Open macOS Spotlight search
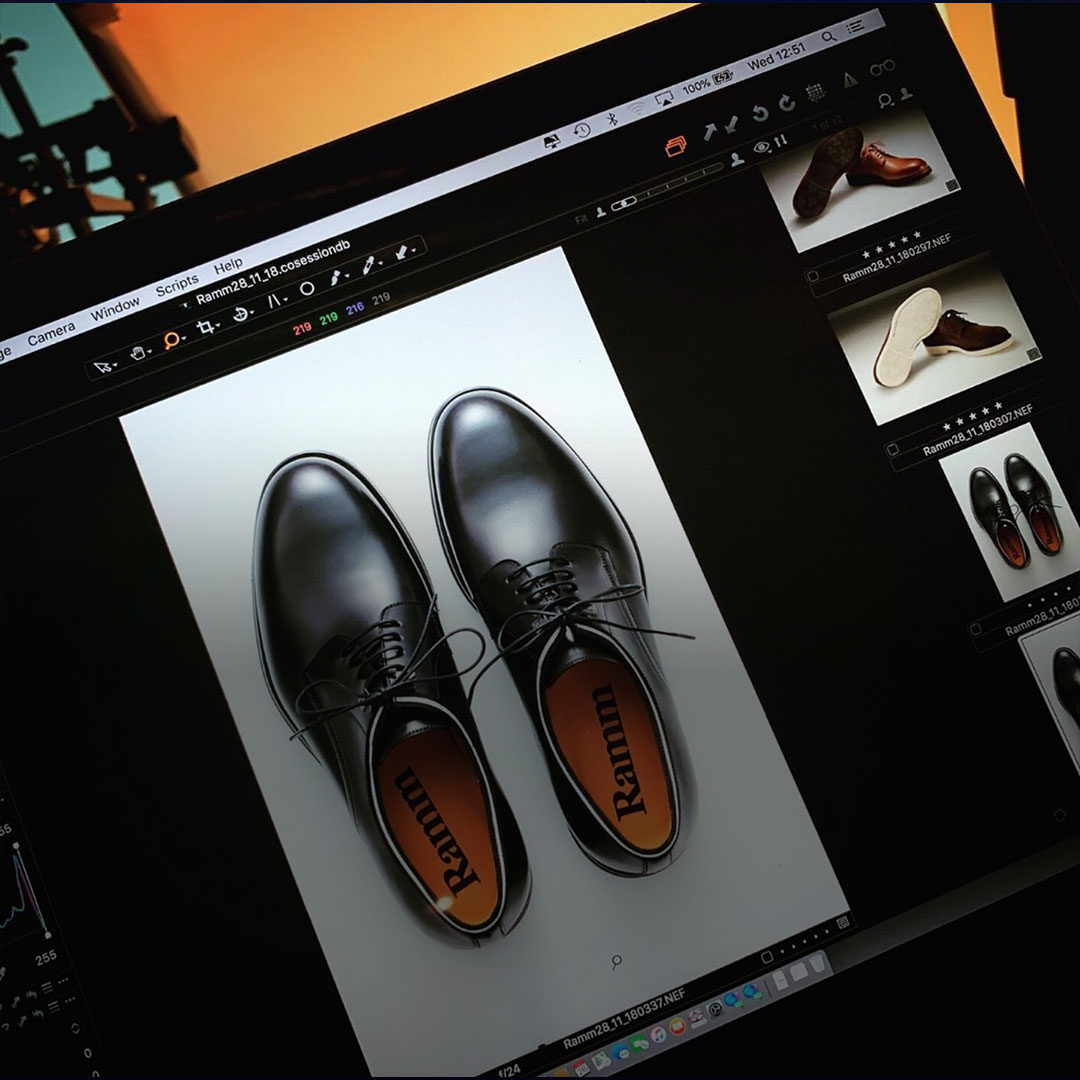Screen dimensions: 1080x1080 pyautogui.click(x=829, y=36)
